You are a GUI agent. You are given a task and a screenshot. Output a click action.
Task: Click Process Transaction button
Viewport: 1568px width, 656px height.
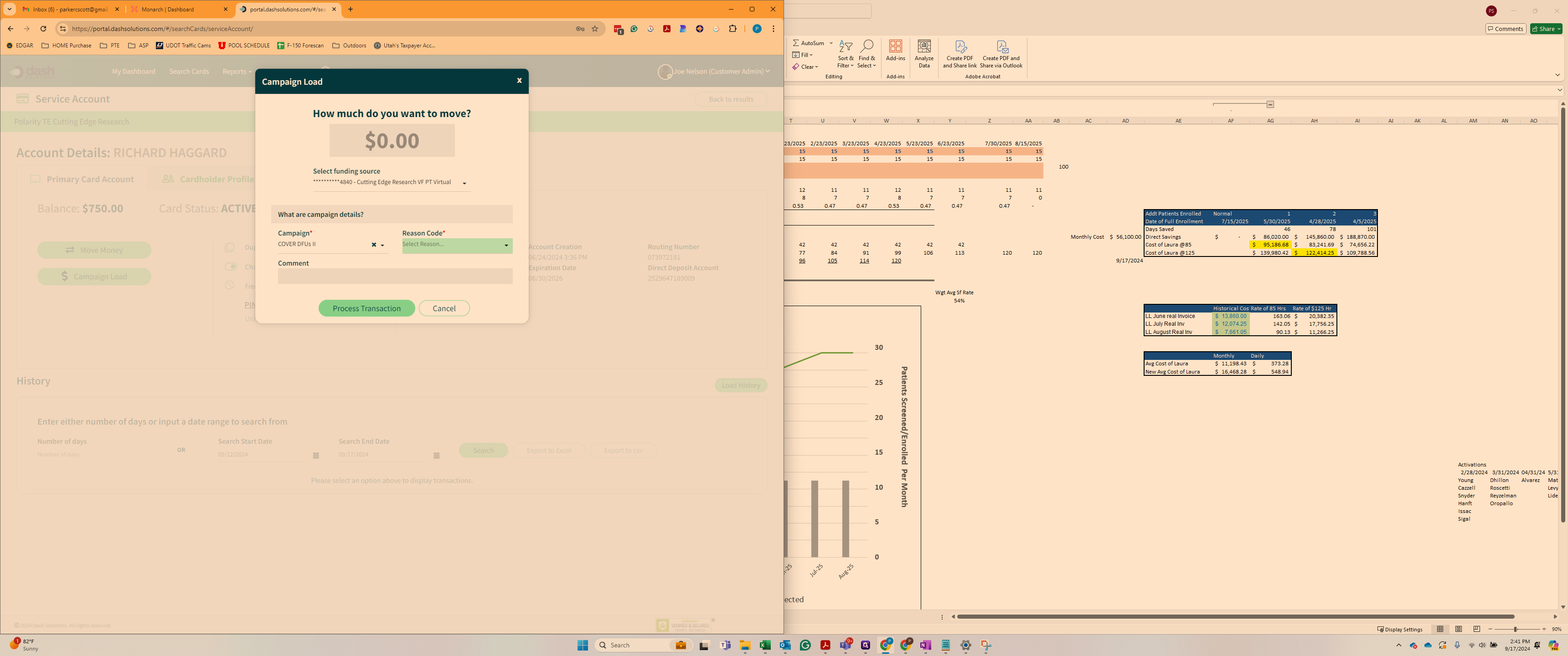click(x=366, y=308)
